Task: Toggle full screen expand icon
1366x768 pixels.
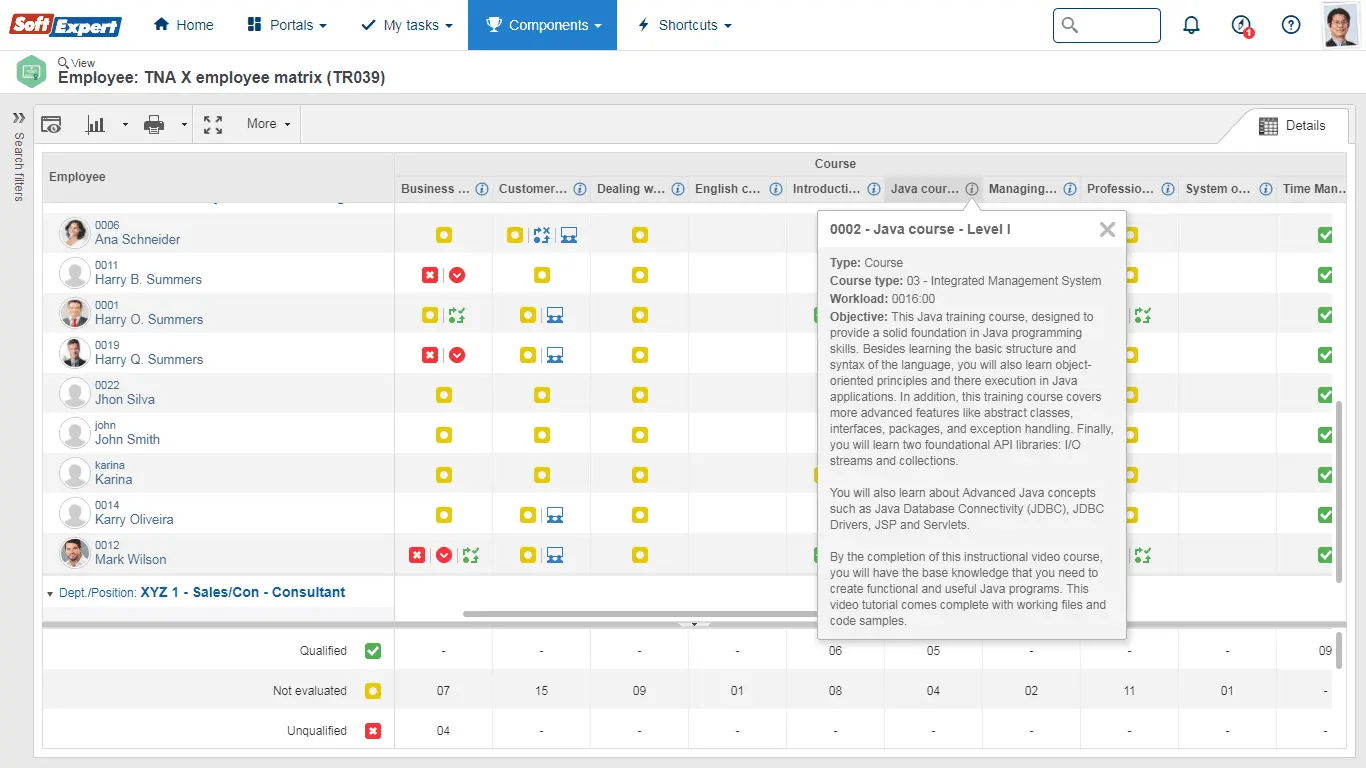Action: [x=213, y=125]
